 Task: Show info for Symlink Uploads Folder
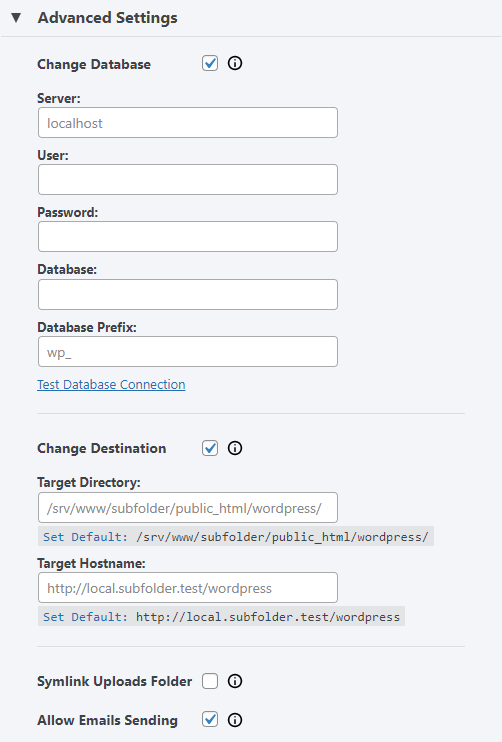[x=235, y=681]
